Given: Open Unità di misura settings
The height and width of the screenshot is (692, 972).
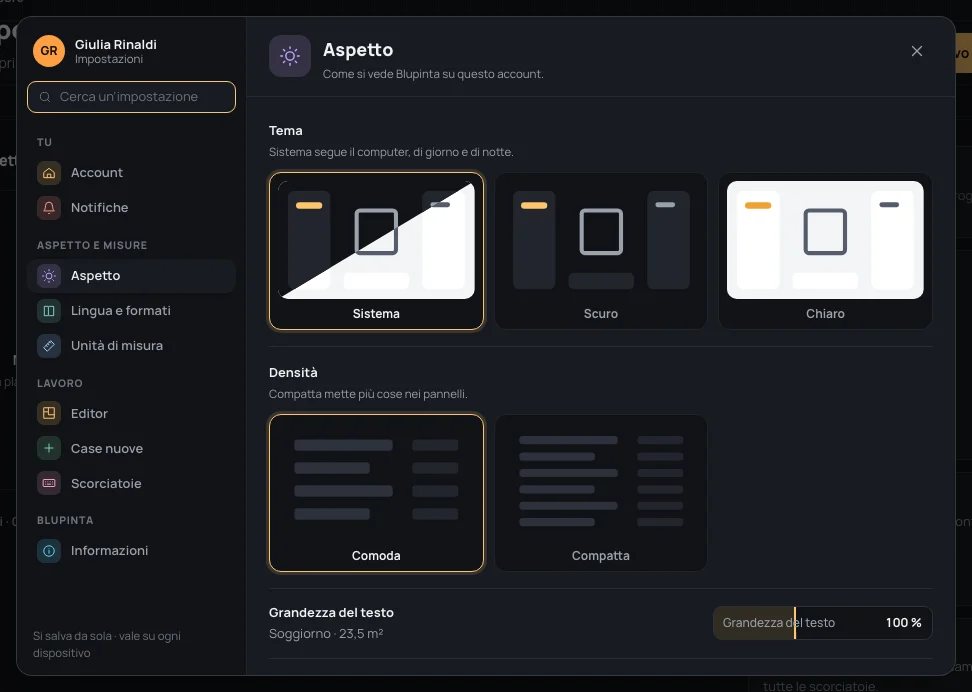Looking at the screenshot, I should [x=131, y=346].
